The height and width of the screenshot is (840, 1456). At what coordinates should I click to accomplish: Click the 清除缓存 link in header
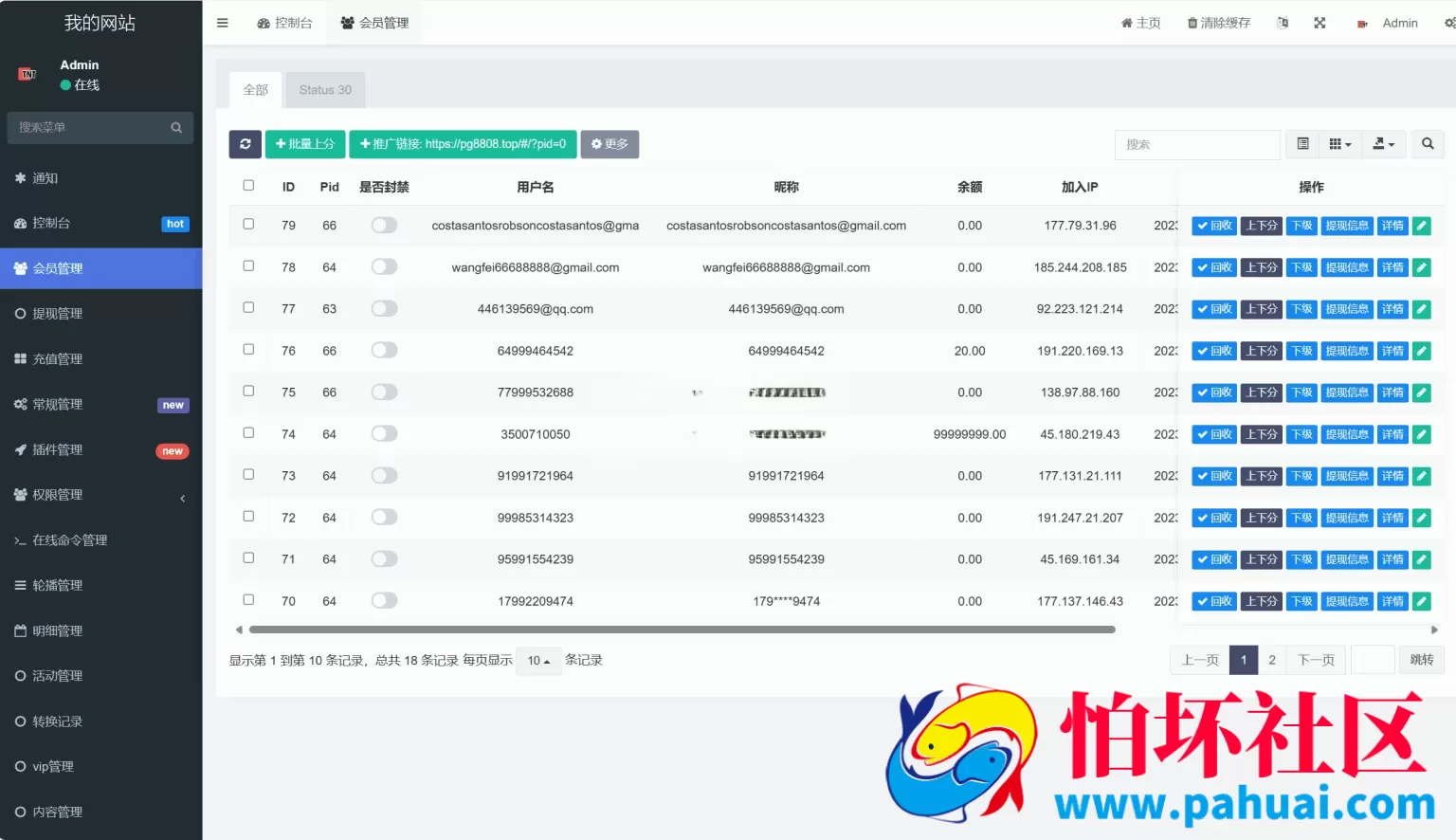tap(1219, 23)
